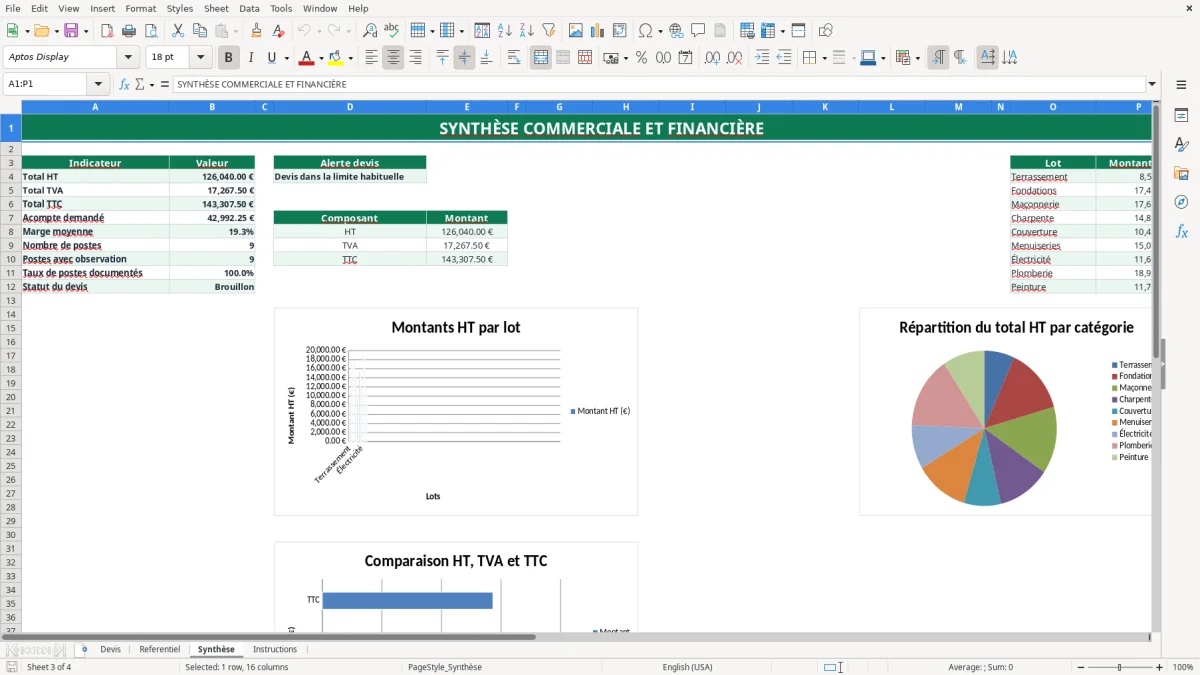
Task: Click the Sort Descending icon
Action: tap(526, 31)
